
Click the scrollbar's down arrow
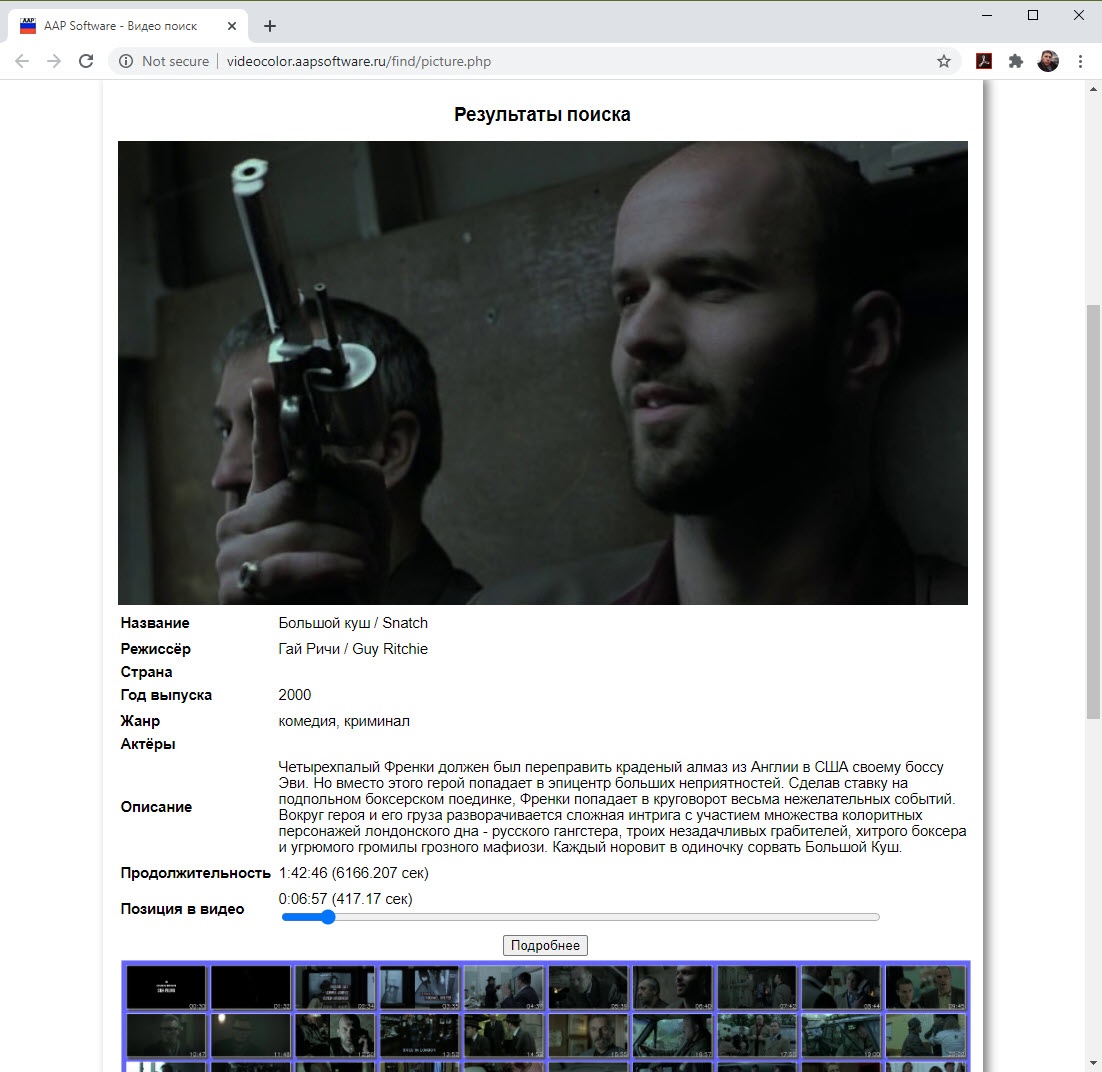(x=1093, y=1064)
